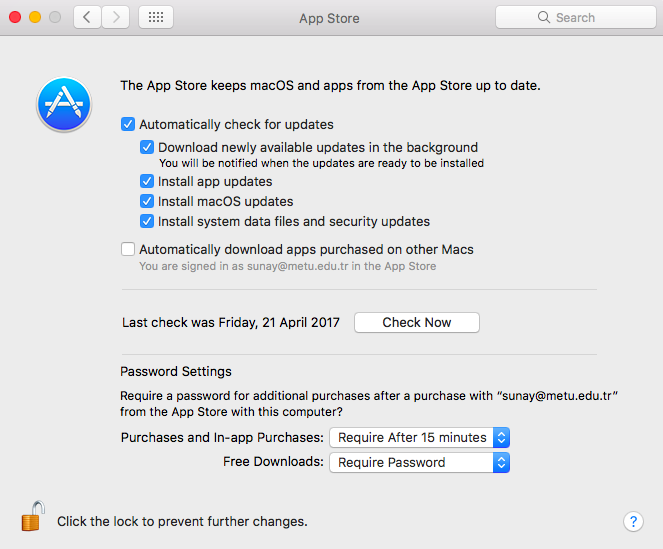Open Purchases and In-app Purchases dropdown
663x549 pixels.
click(419, 437)
